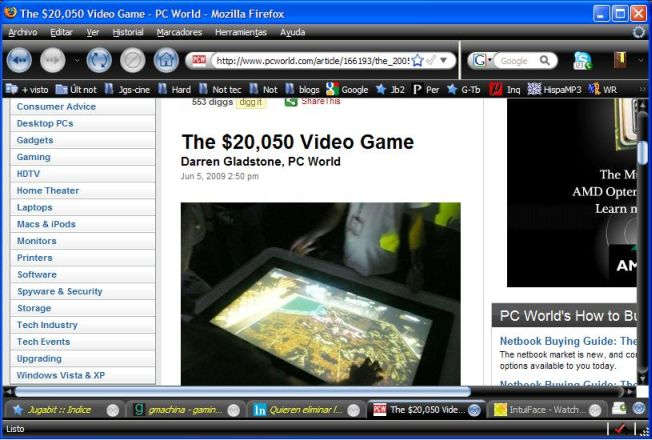Open the Archivo menu
Screen dimensions: 652x440
tap(23, 32)
